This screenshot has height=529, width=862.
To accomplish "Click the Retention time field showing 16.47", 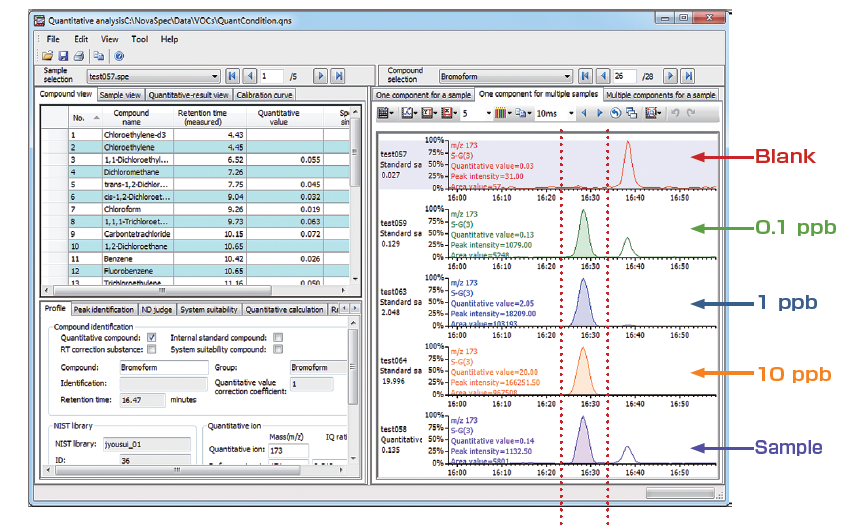I will point(142,400).
